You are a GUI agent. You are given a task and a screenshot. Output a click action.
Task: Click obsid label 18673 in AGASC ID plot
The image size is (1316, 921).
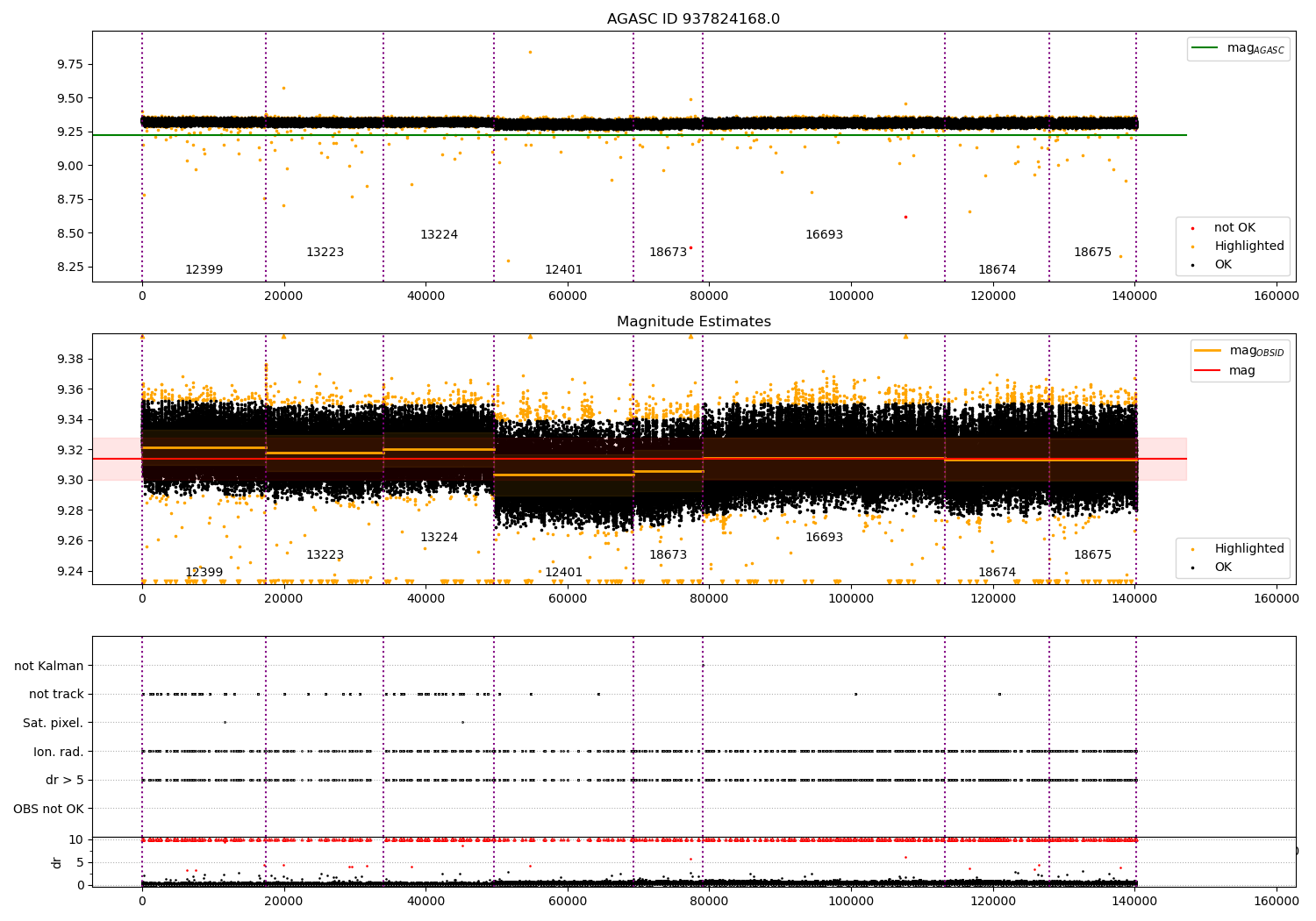(668, 253)
